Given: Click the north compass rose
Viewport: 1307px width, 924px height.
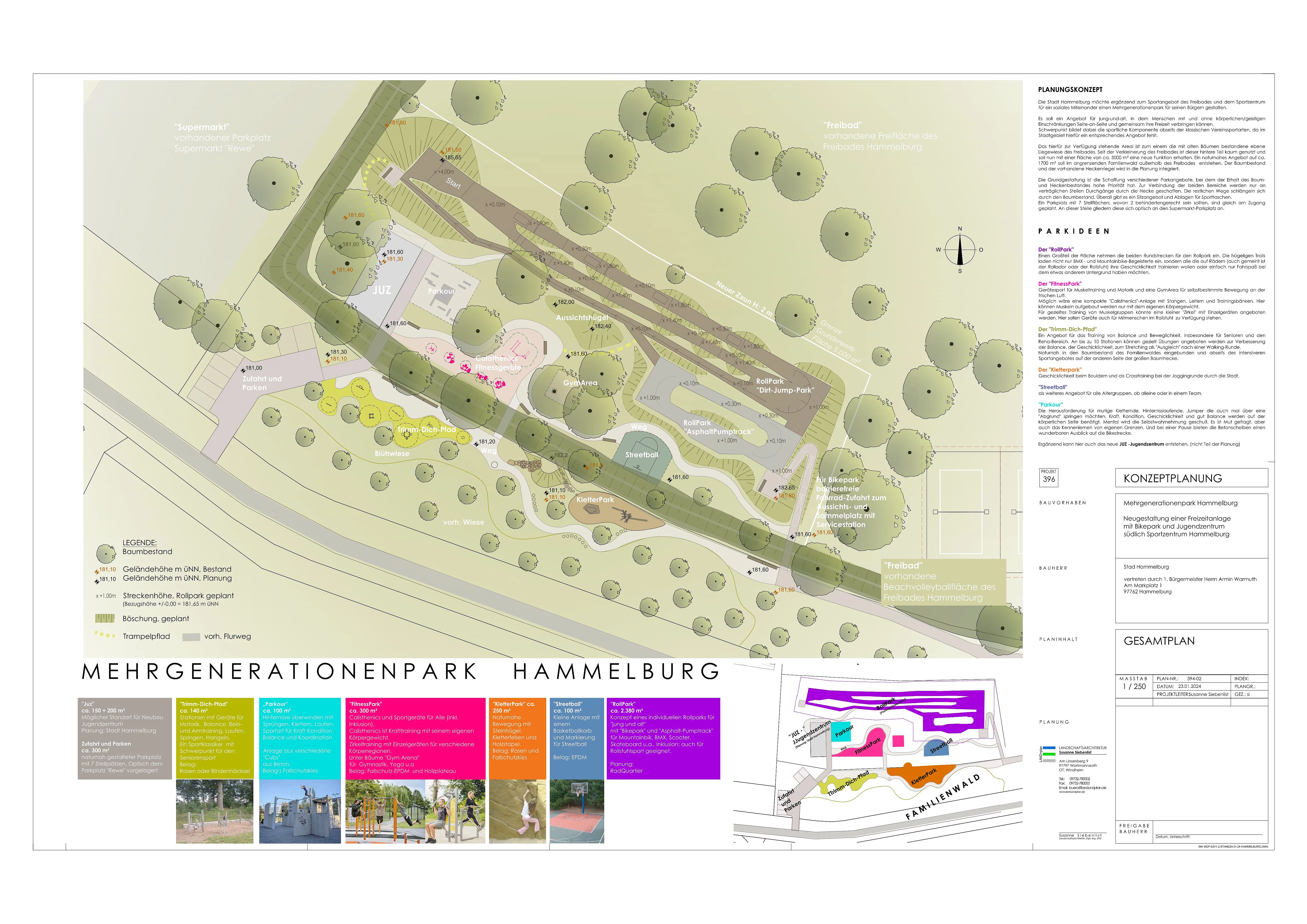Looking at the screenshot, I should [x=960, y=250].
